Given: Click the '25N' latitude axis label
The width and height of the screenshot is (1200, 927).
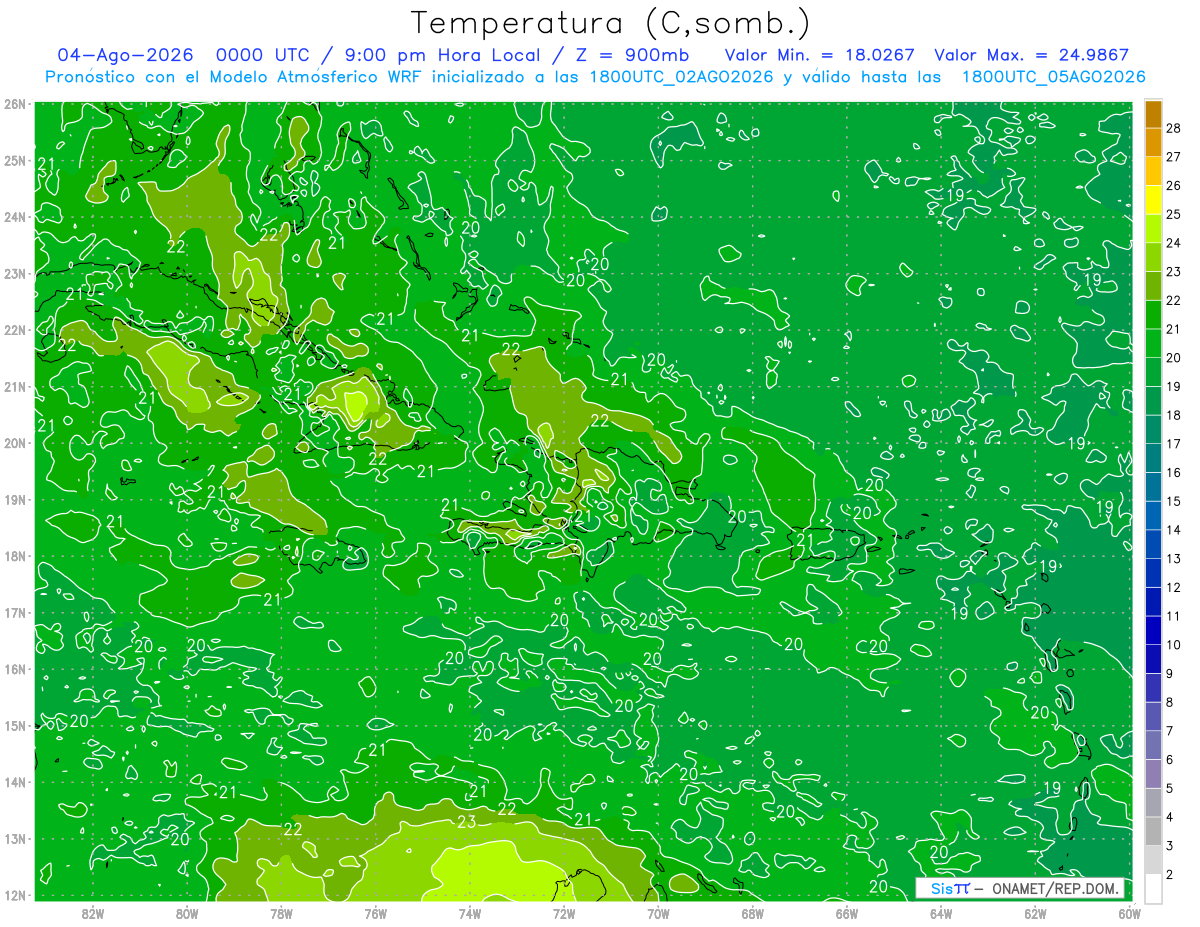Looking at the screenshot, I should pos(15,160).
